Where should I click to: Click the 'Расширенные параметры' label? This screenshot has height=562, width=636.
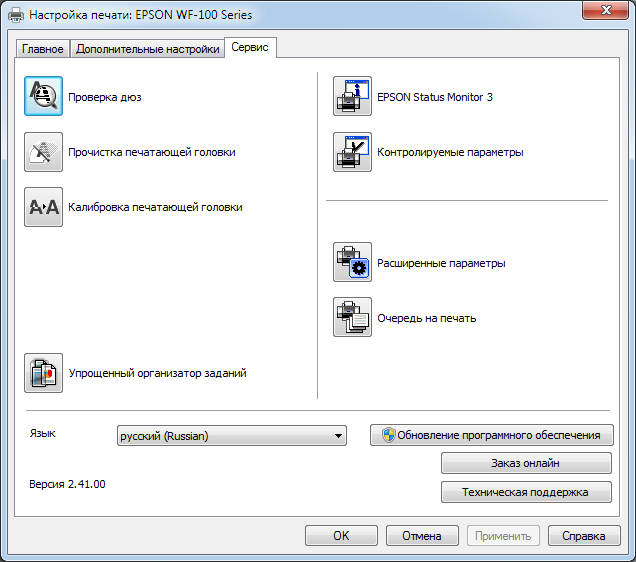(x=441, y=264)
